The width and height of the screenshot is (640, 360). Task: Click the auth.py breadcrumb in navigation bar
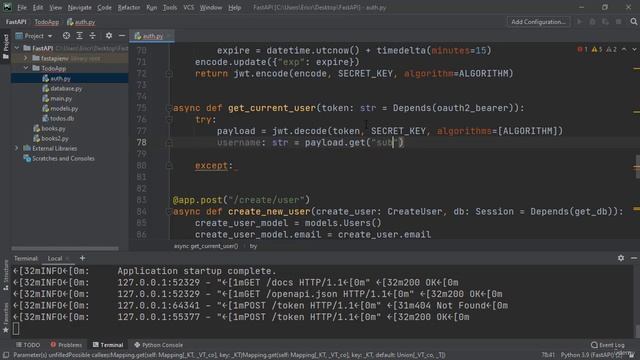point(81,22)
